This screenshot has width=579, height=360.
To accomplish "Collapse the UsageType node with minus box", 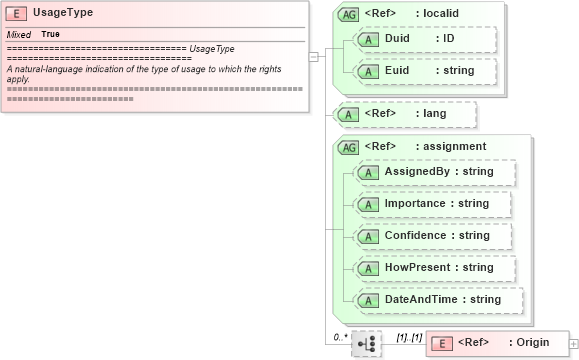I will pos(313,57).
